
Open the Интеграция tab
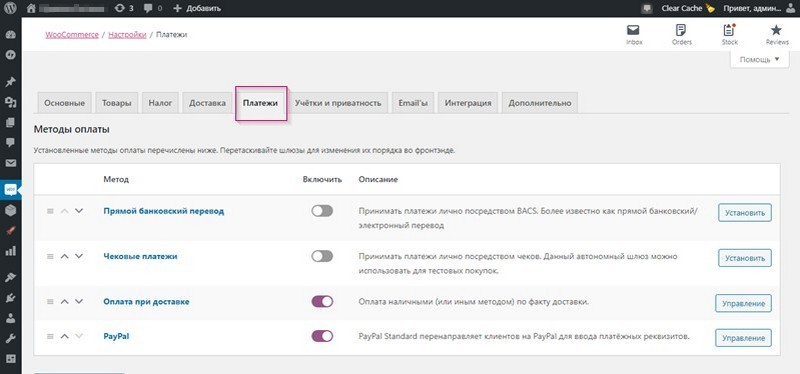(x=468, y=103)
